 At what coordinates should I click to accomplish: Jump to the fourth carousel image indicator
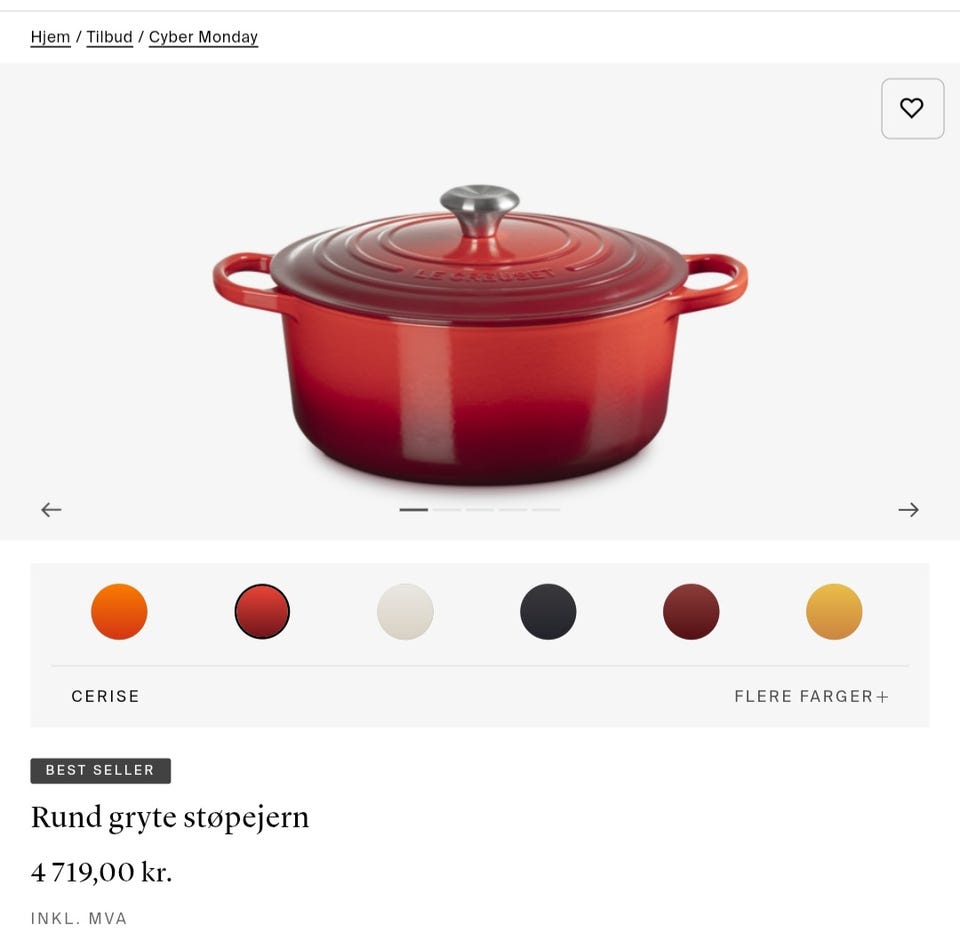pos(512,509)
